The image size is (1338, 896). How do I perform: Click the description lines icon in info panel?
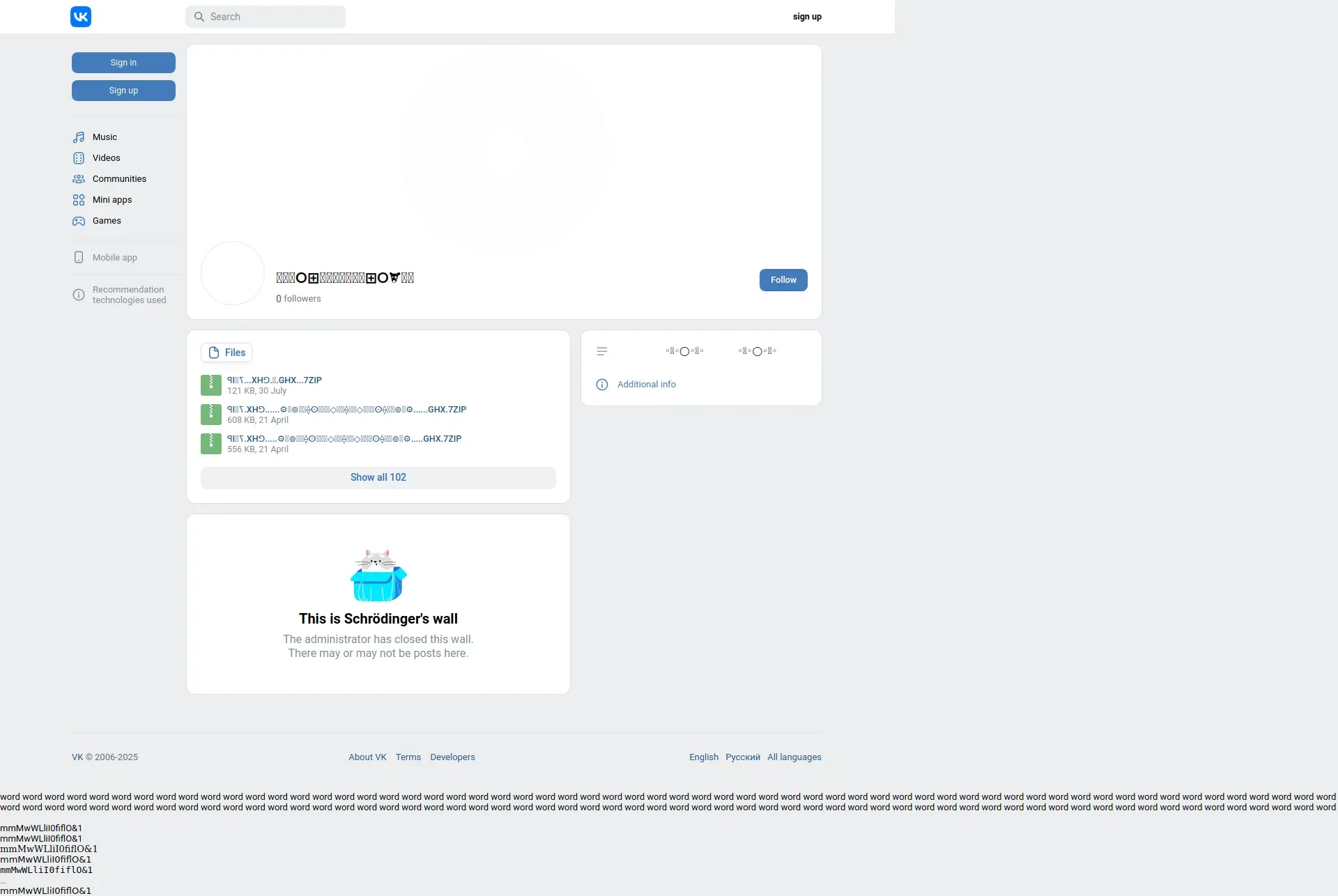(602, 352)
